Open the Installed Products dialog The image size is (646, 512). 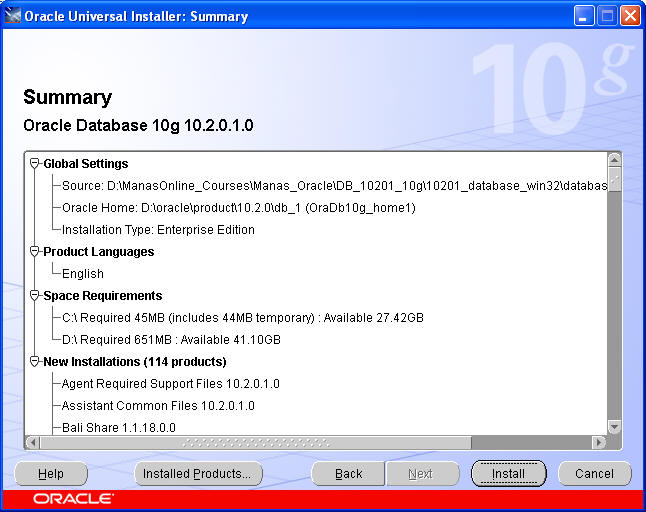(x=199, y=473)
